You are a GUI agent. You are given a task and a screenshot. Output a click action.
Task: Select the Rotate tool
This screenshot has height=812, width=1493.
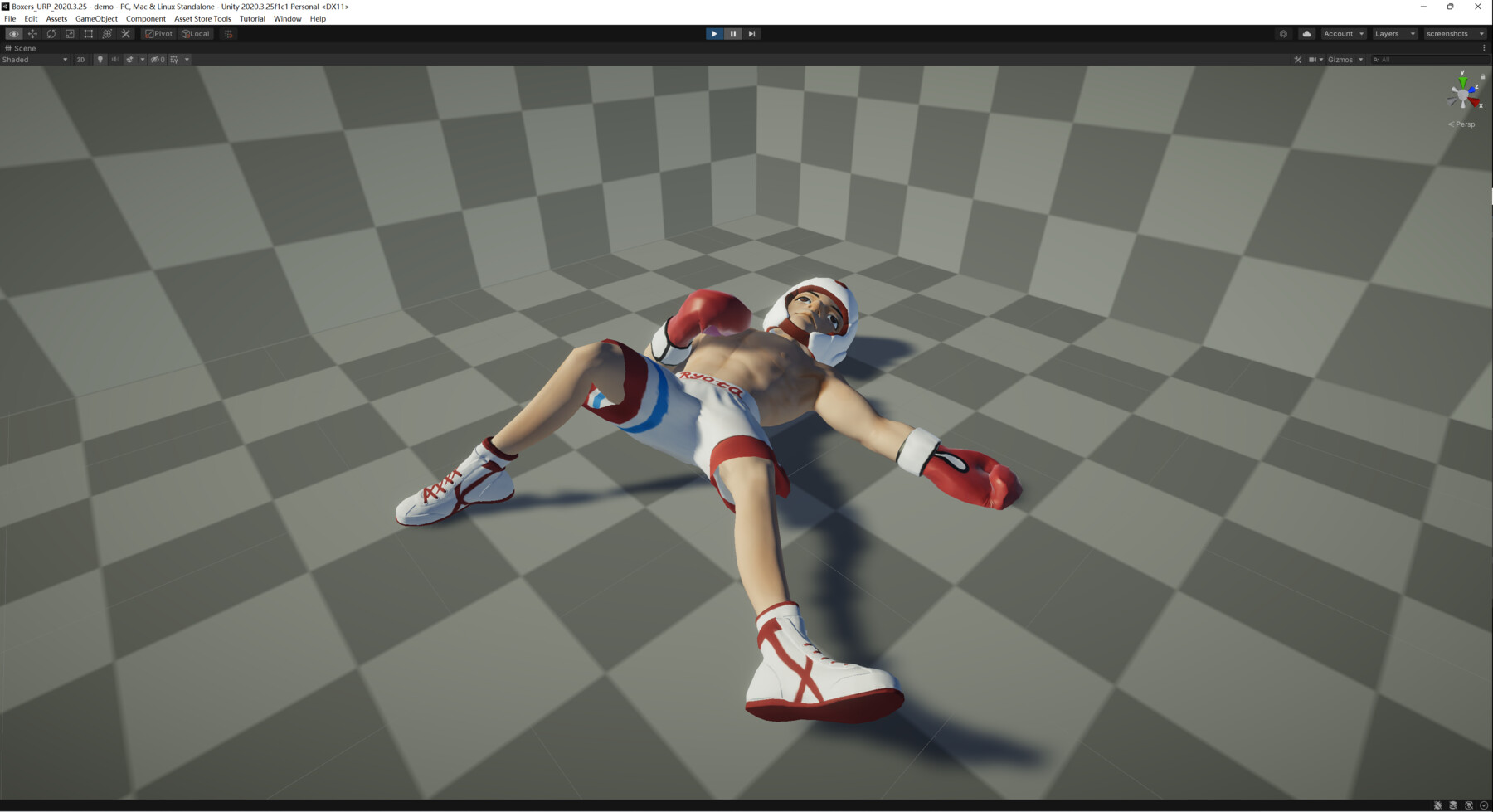tap(51, 33)
